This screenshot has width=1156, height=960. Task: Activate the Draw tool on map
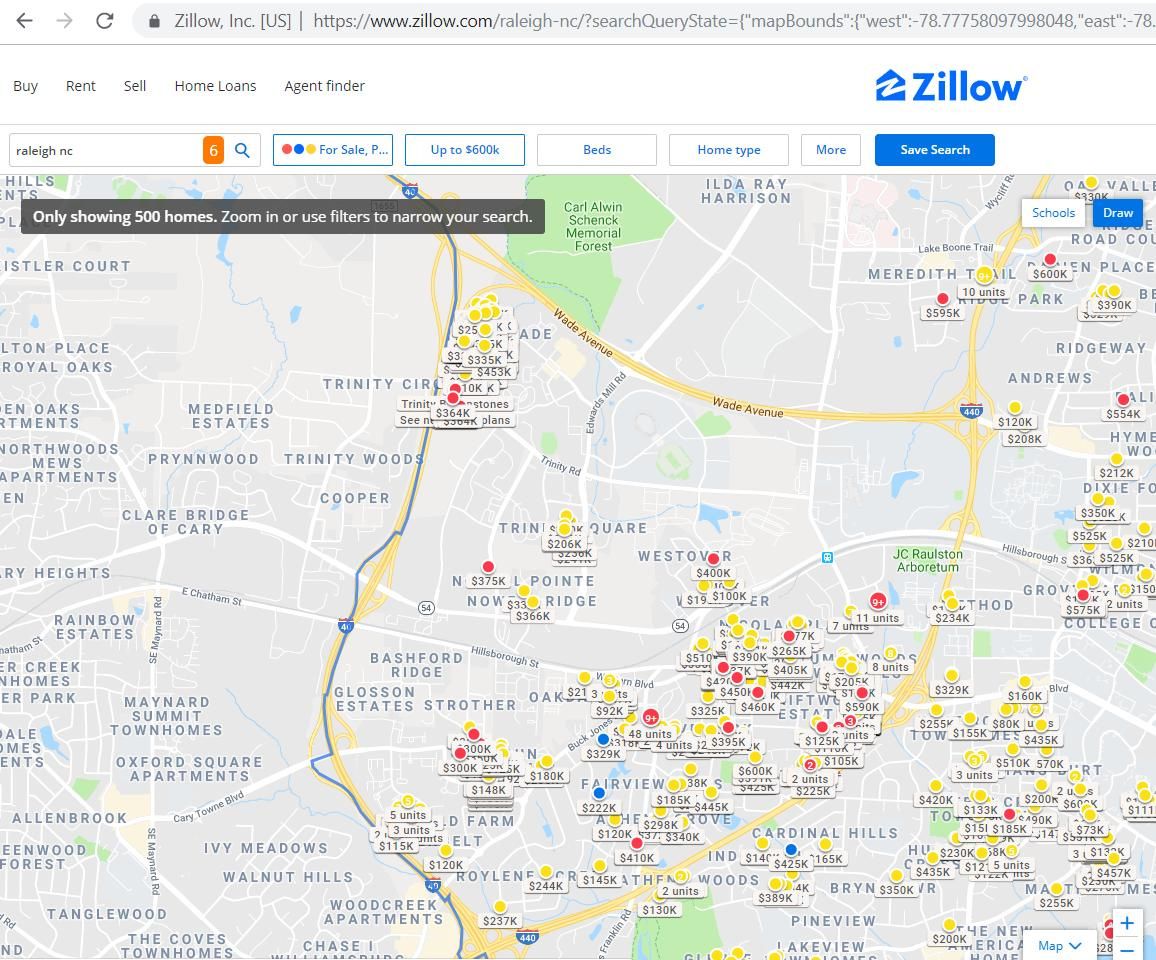(x=1118, y=212)
